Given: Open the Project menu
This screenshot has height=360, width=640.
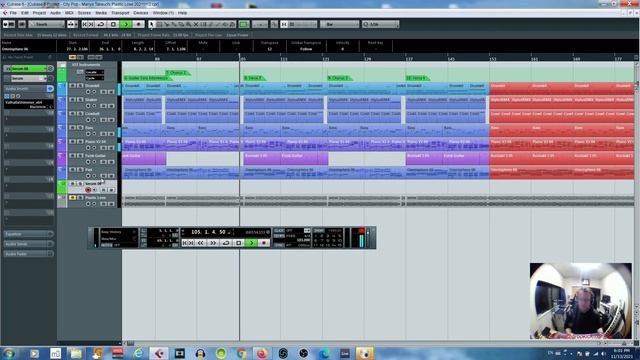Looking at the screenshot, I should point(39,13).
